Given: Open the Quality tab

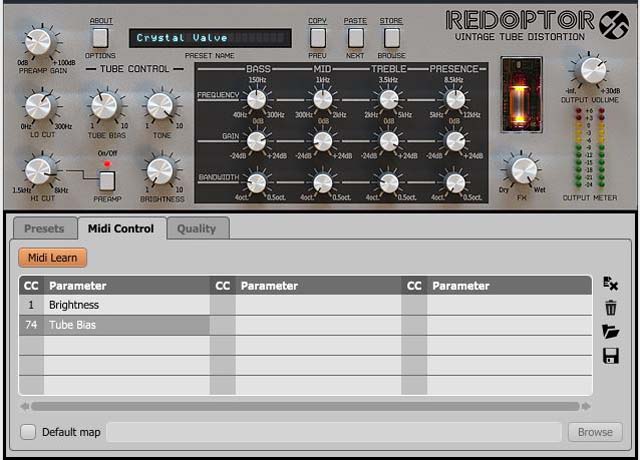Looking at the screenshot, I should point(196,229).
